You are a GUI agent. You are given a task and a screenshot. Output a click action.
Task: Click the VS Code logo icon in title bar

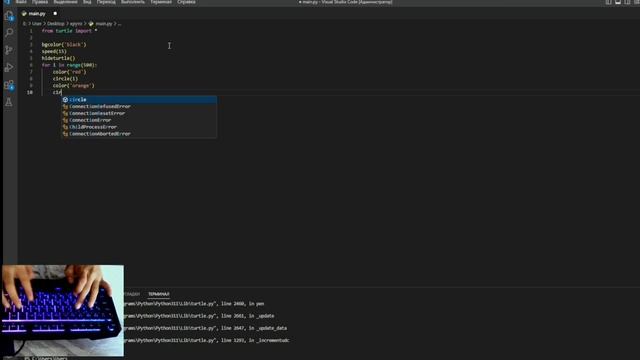click(7, 2)
